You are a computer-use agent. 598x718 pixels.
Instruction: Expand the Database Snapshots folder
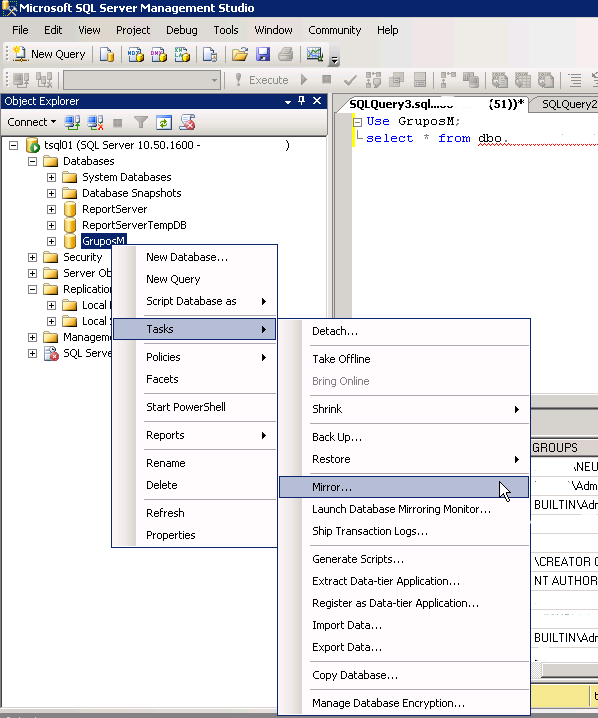click(52, 194)
